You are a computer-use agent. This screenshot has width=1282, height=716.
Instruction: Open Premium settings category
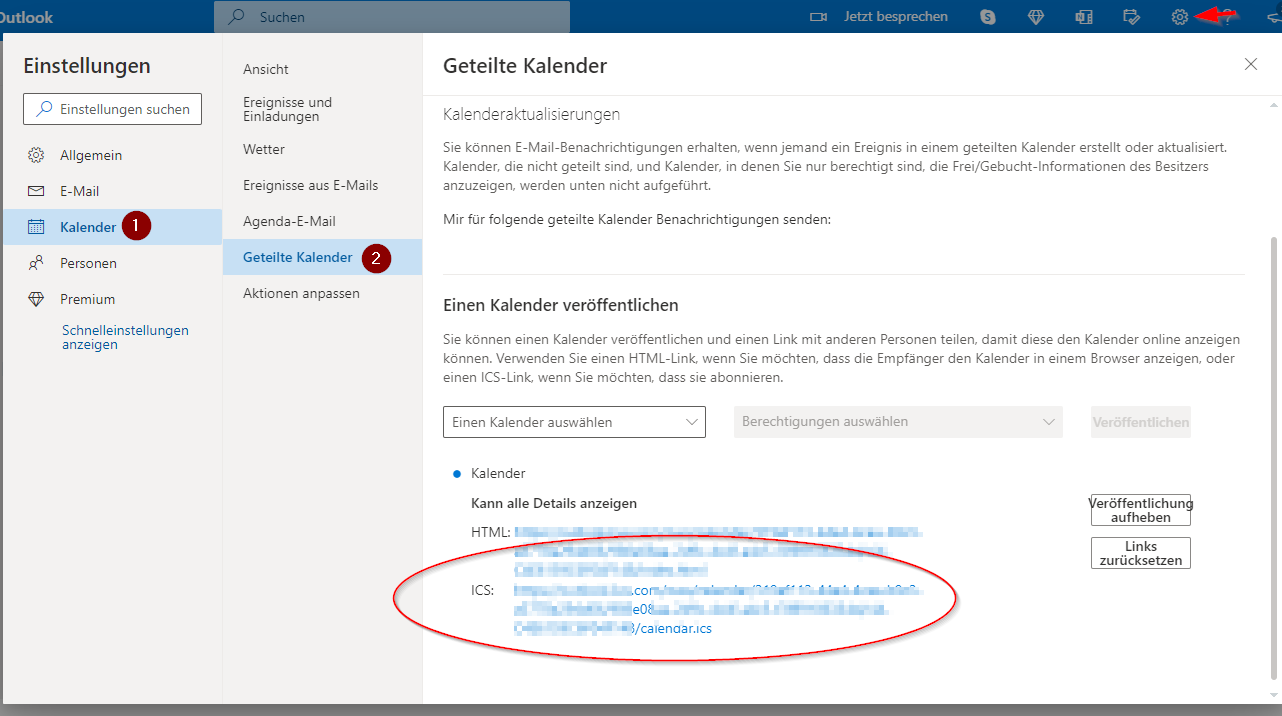[112, 299]
